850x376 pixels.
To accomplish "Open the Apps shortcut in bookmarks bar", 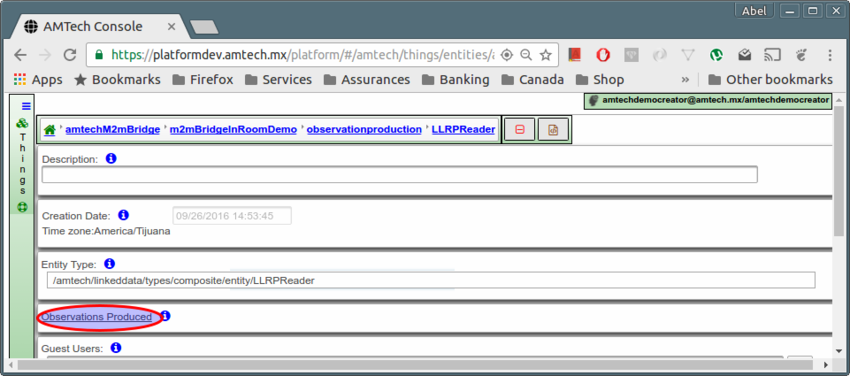I will pos(38,80).
